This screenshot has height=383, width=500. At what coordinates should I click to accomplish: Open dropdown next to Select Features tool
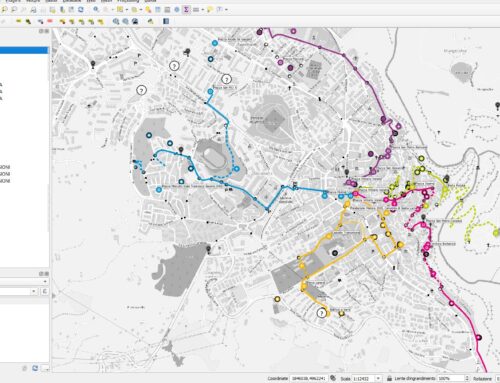click(127, 10)
